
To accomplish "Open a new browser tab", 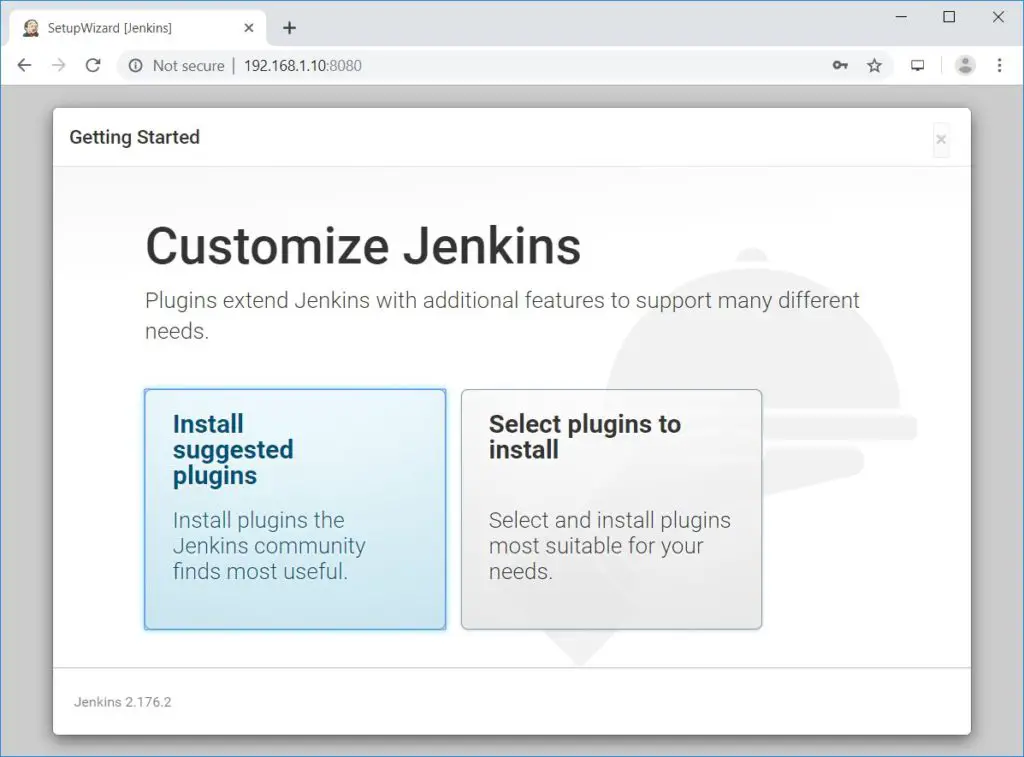I will pyautogui.click(x=289, y=27).
